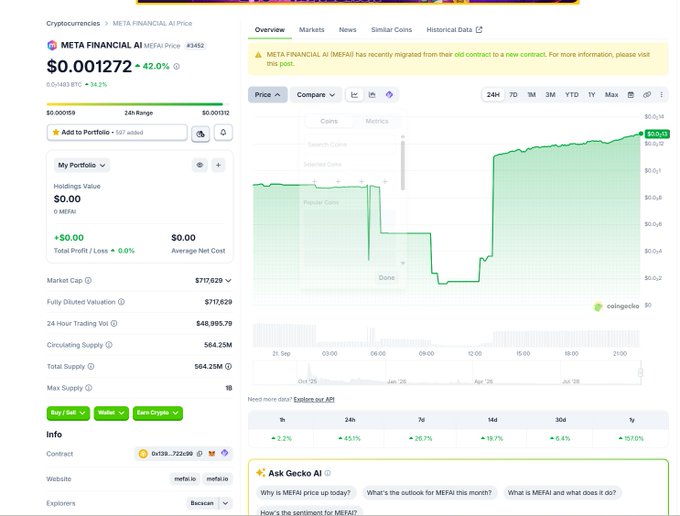Open the new contract link
The height and width of the screenshot is (516, 680).
pyautogui.click(x=525, y=55)
